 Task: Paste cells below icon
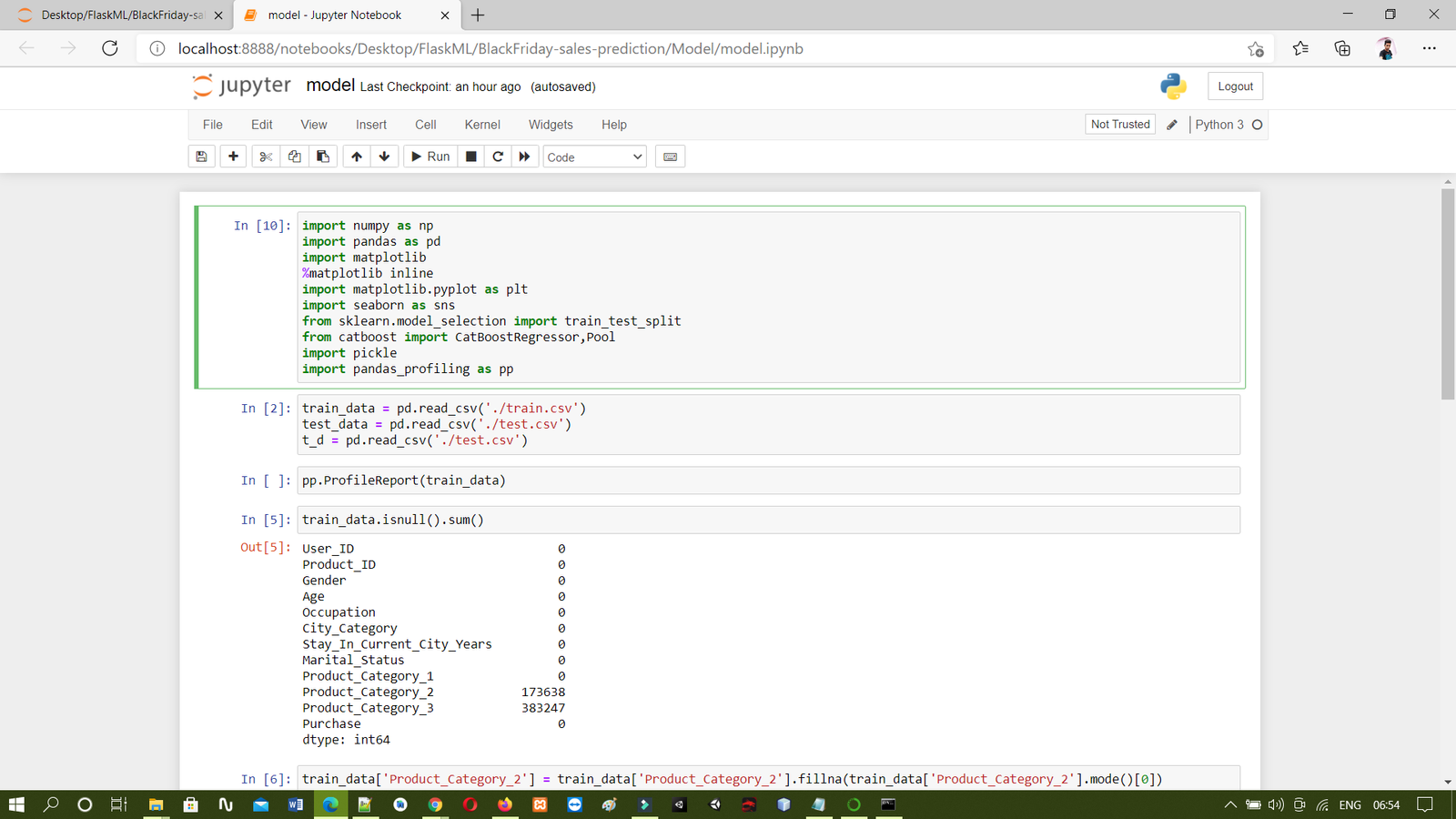click(x=323, y=157)
